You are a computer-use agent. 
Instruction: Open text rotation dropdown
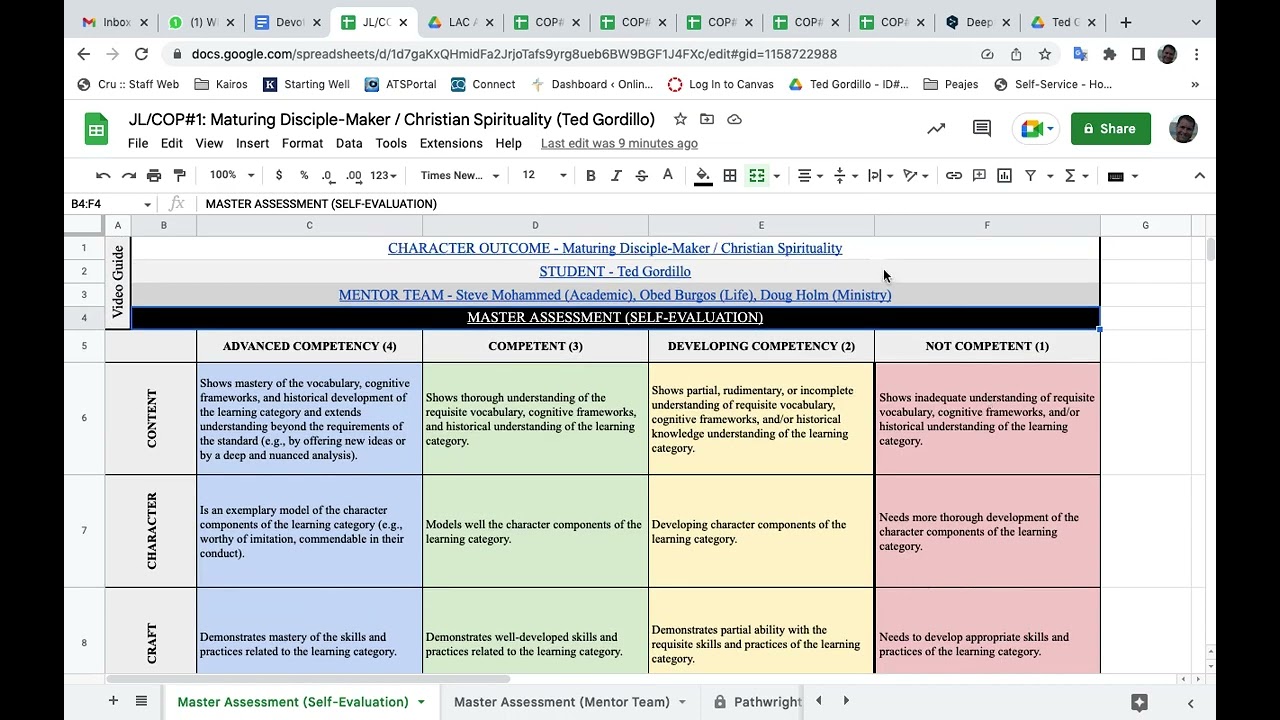(916, 176)
